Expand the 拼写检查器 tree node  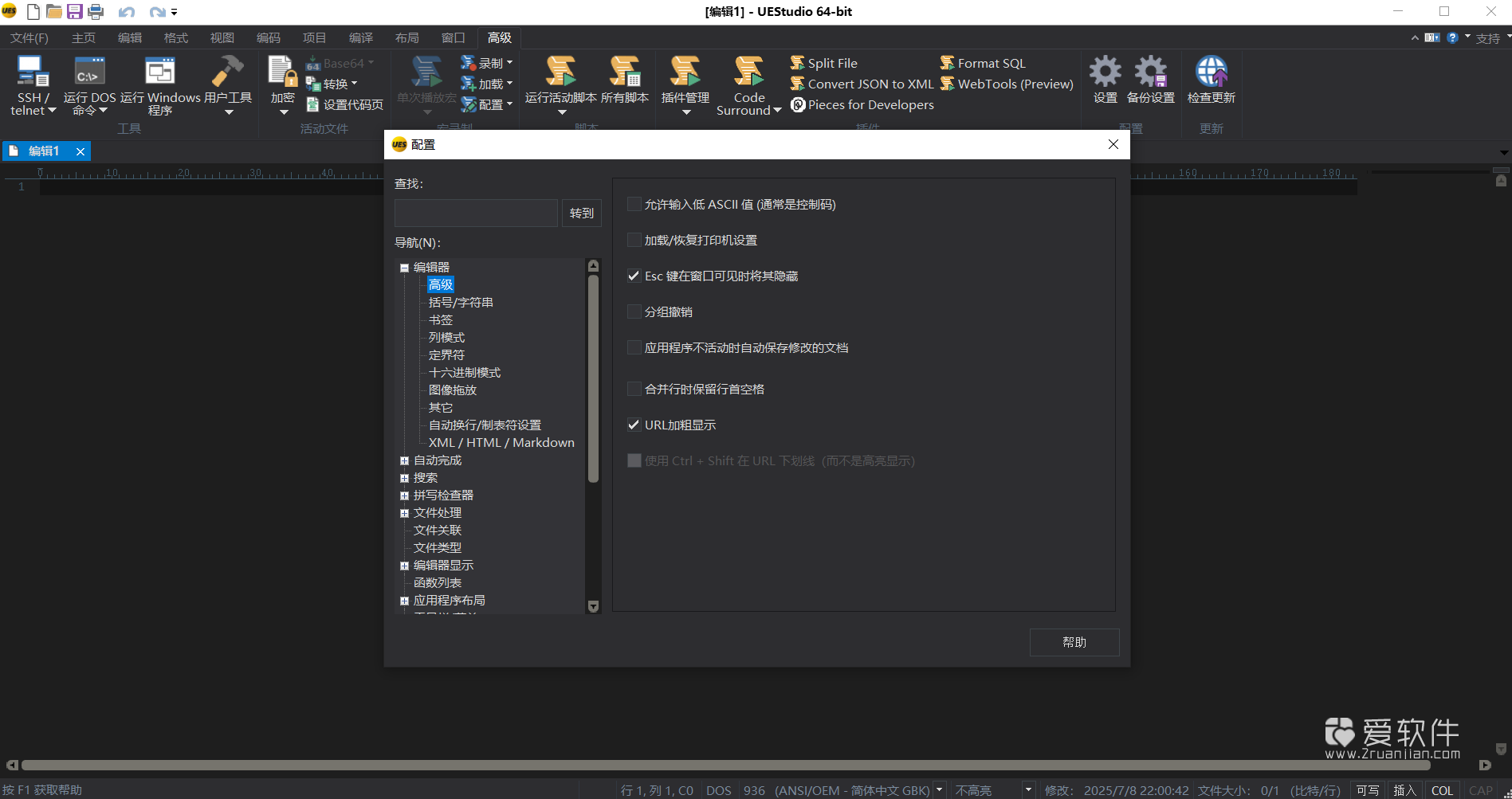tap(404, 495)
